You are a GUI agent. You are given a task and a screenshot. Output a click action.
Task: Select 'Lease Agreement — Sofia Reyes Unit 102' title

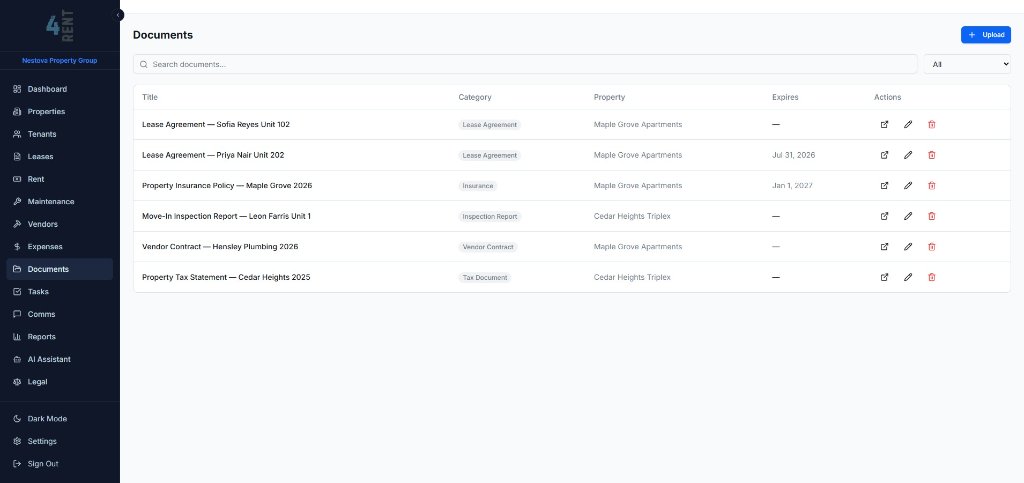click(x=216, y=124)
